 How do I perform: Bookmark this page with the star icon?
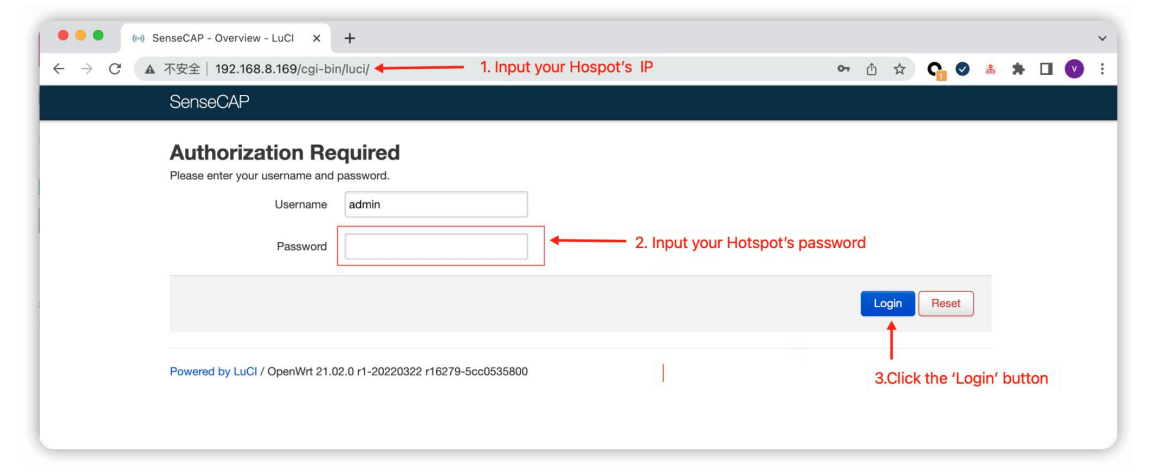coord(899,69)
